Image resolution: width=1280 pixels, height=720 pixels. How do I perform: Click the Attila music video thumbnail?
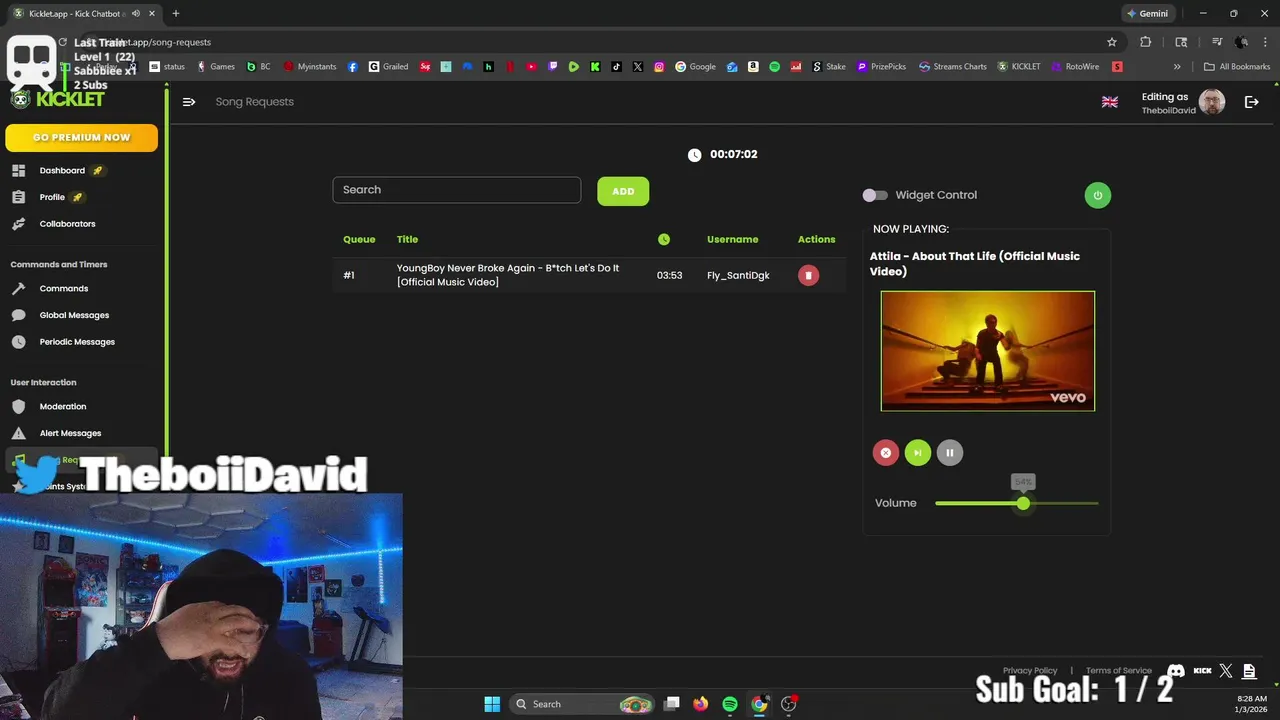[988, 351]
